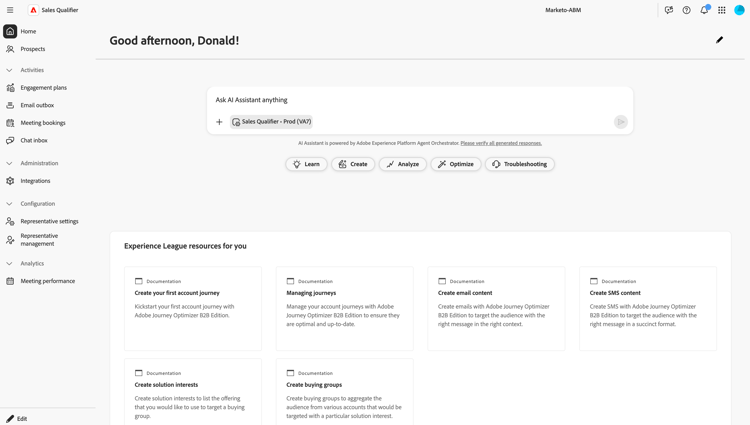The image size is (750, 425).
Task: Click the Meeting bookings calendar icon
Action: [10, 123]
